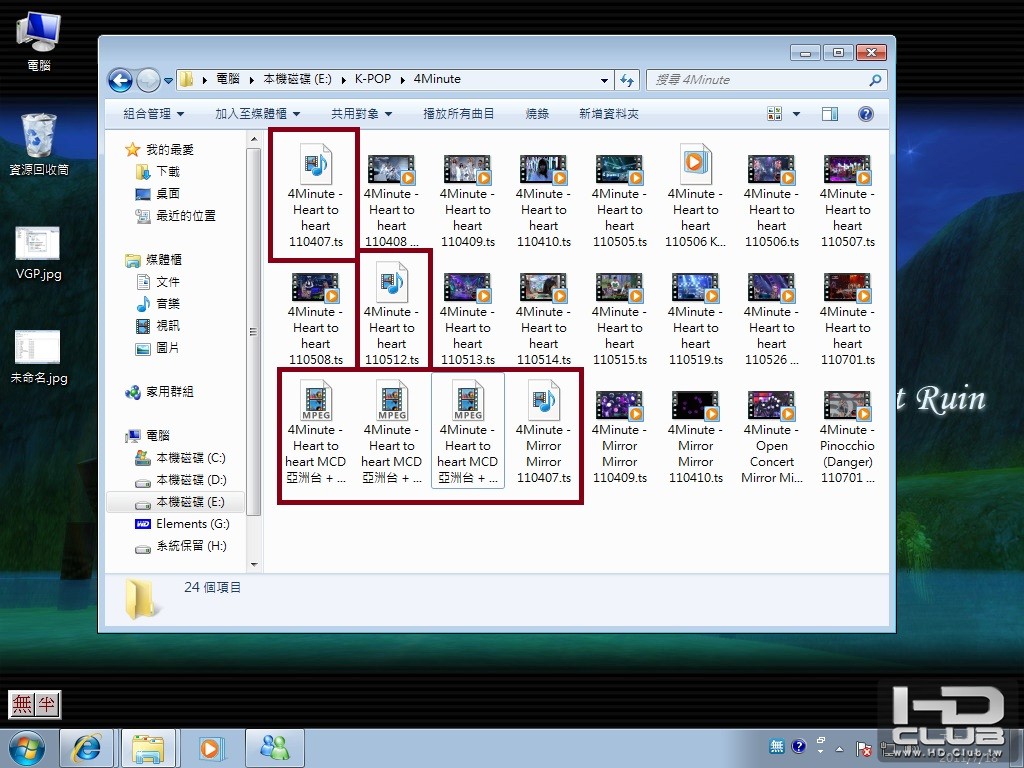This screenshot has height=768, width=1024.
Task: Click navigation pane scroll up arrow
Action: point(253,138)
